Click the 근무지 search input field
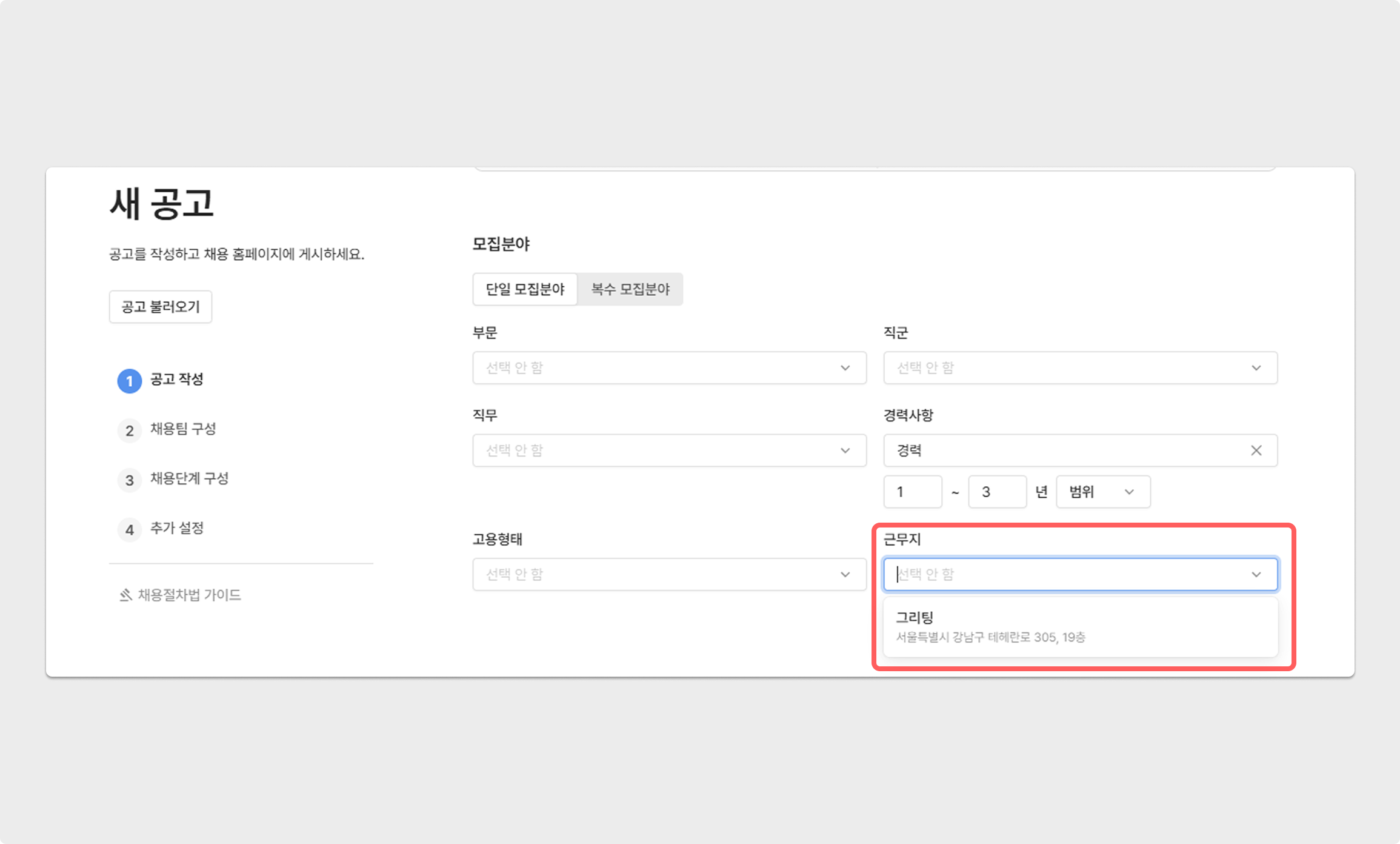Image resolution: width=1400 pixels, height=844 pixels. tap(1067, 574)
